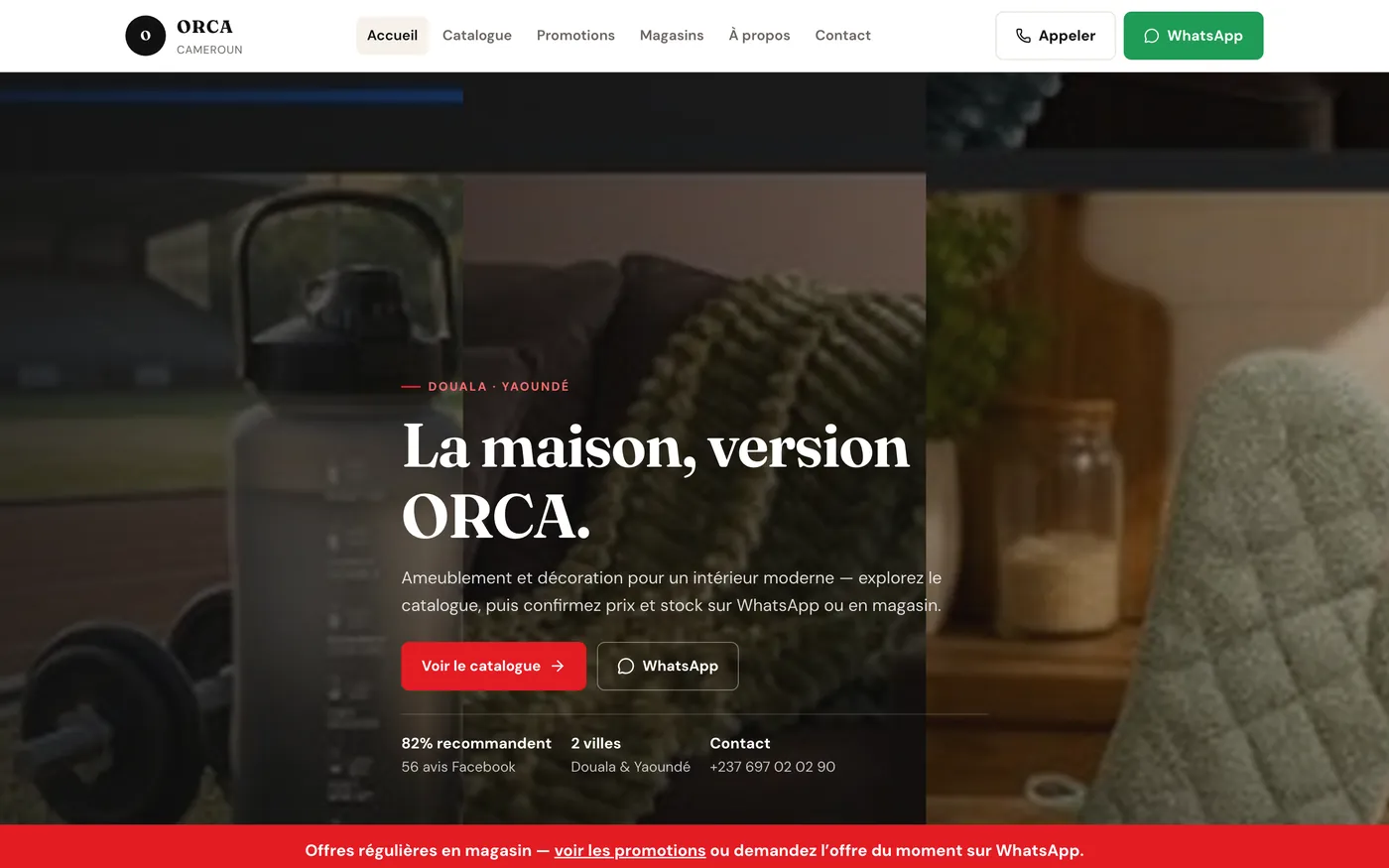Click the arrow icon in Voir le catalogue
The width and height of the screenshot is (1389, 868).
(558, 666)
